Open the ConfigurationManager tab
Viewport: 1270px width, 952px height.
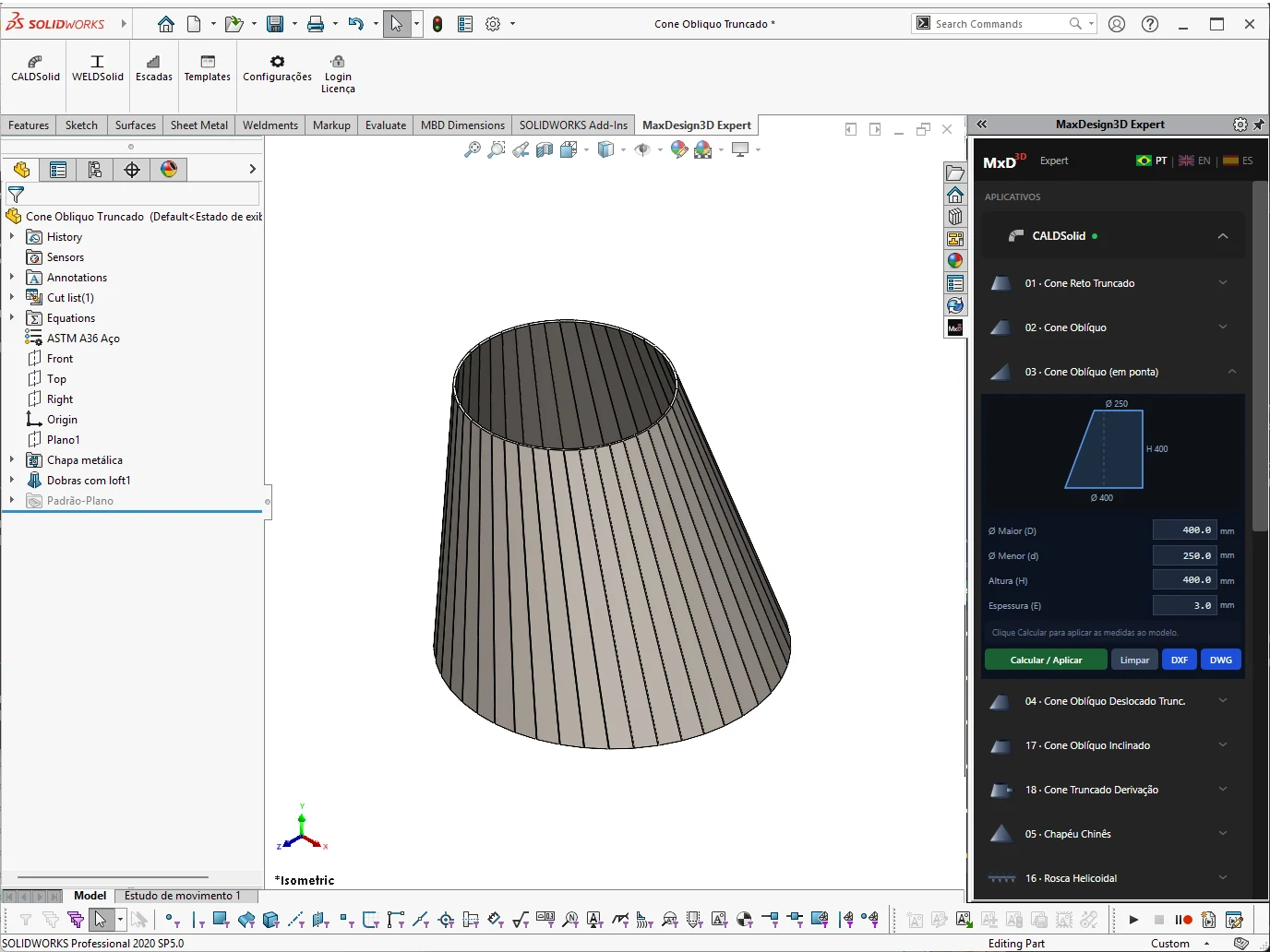tap(95, 170)
